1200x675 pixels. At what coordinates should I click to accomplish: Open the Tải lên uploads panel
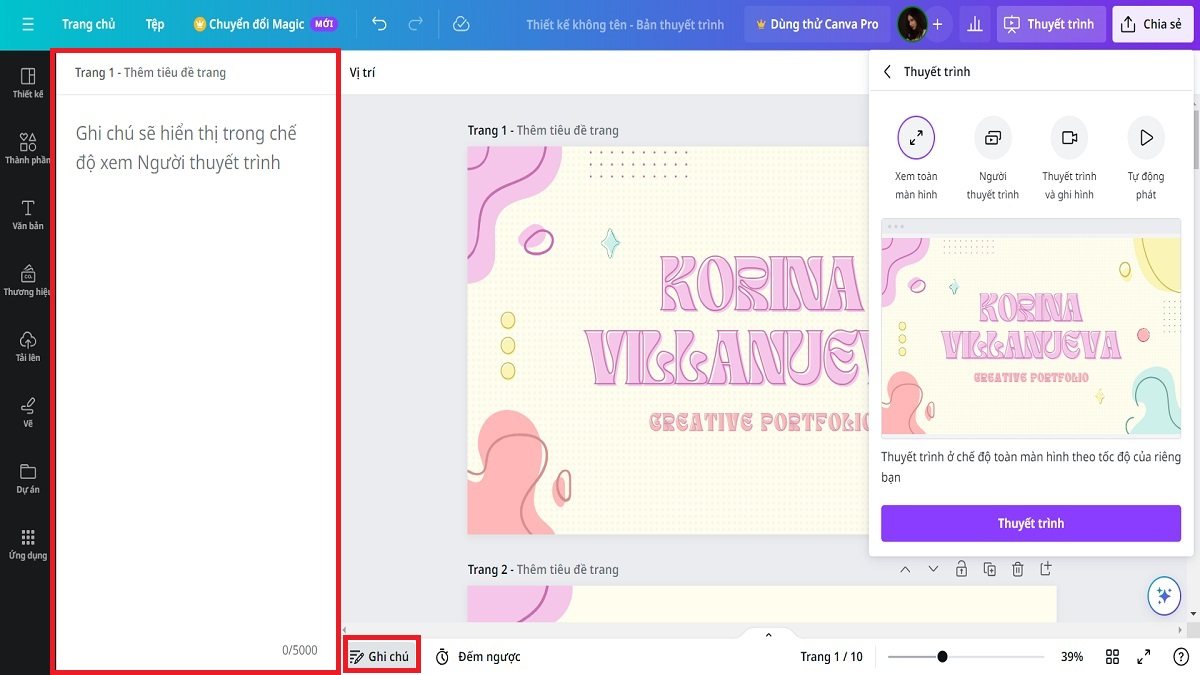pos(25,343)
